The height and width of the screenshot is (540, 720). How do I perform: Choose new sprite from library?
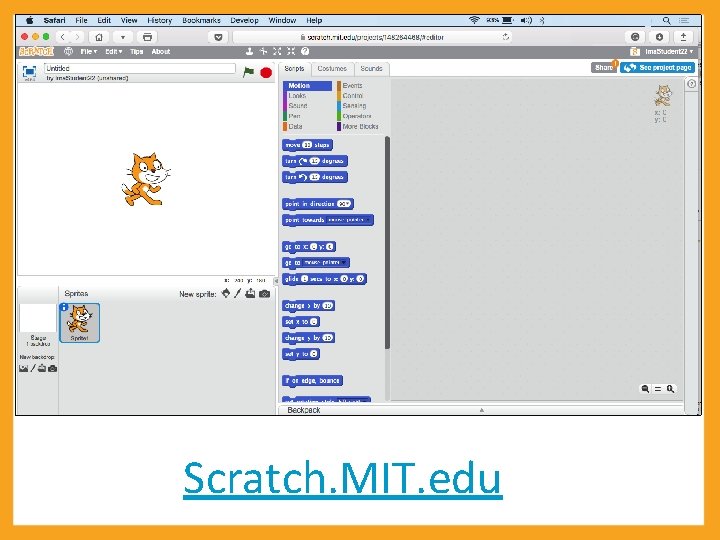[x=226, y=293]
